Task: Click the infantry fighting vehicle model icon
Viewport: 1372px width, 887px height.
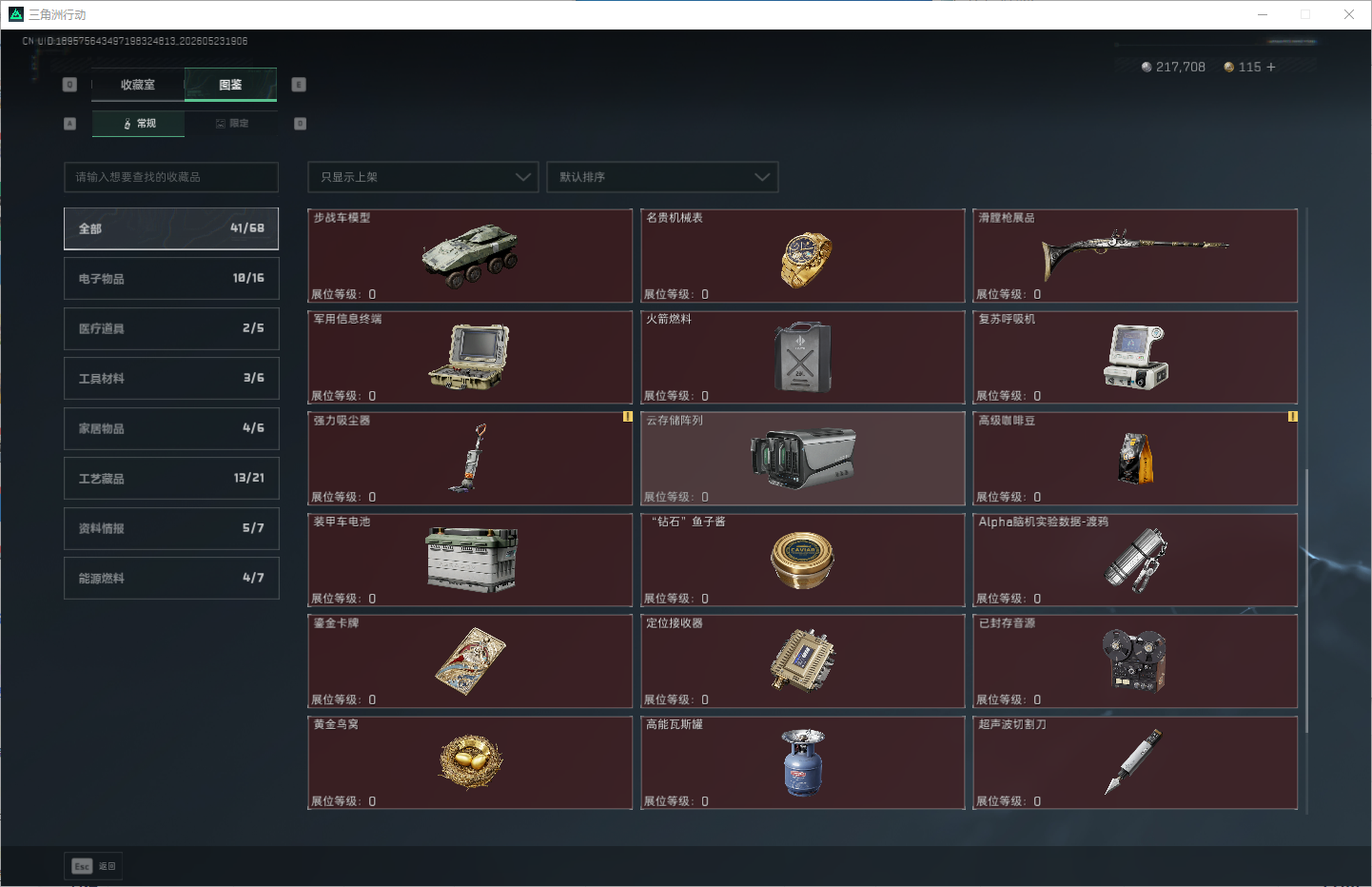Action: tap(470, 255)
